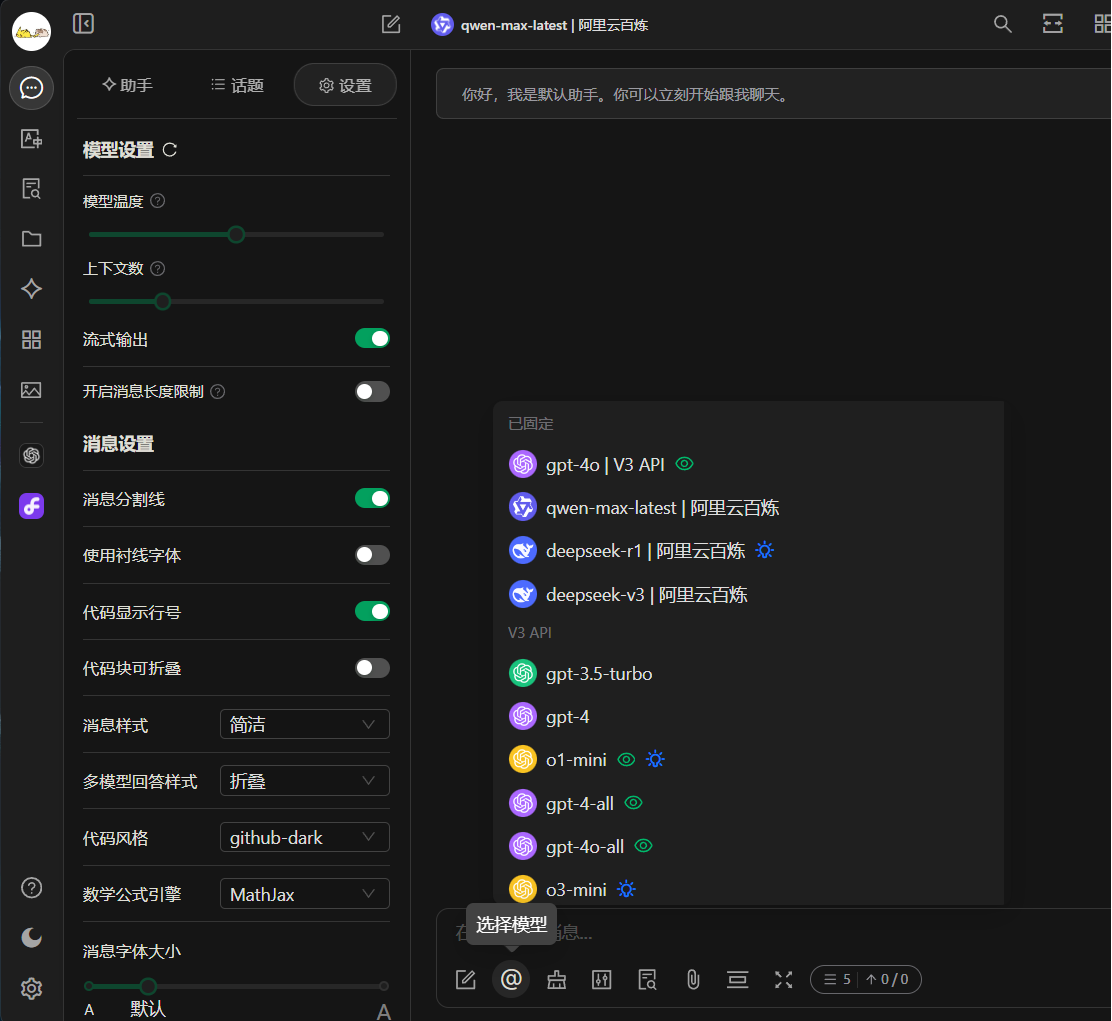Launch the pinned OpenAI mini app

tap(31, 455)
